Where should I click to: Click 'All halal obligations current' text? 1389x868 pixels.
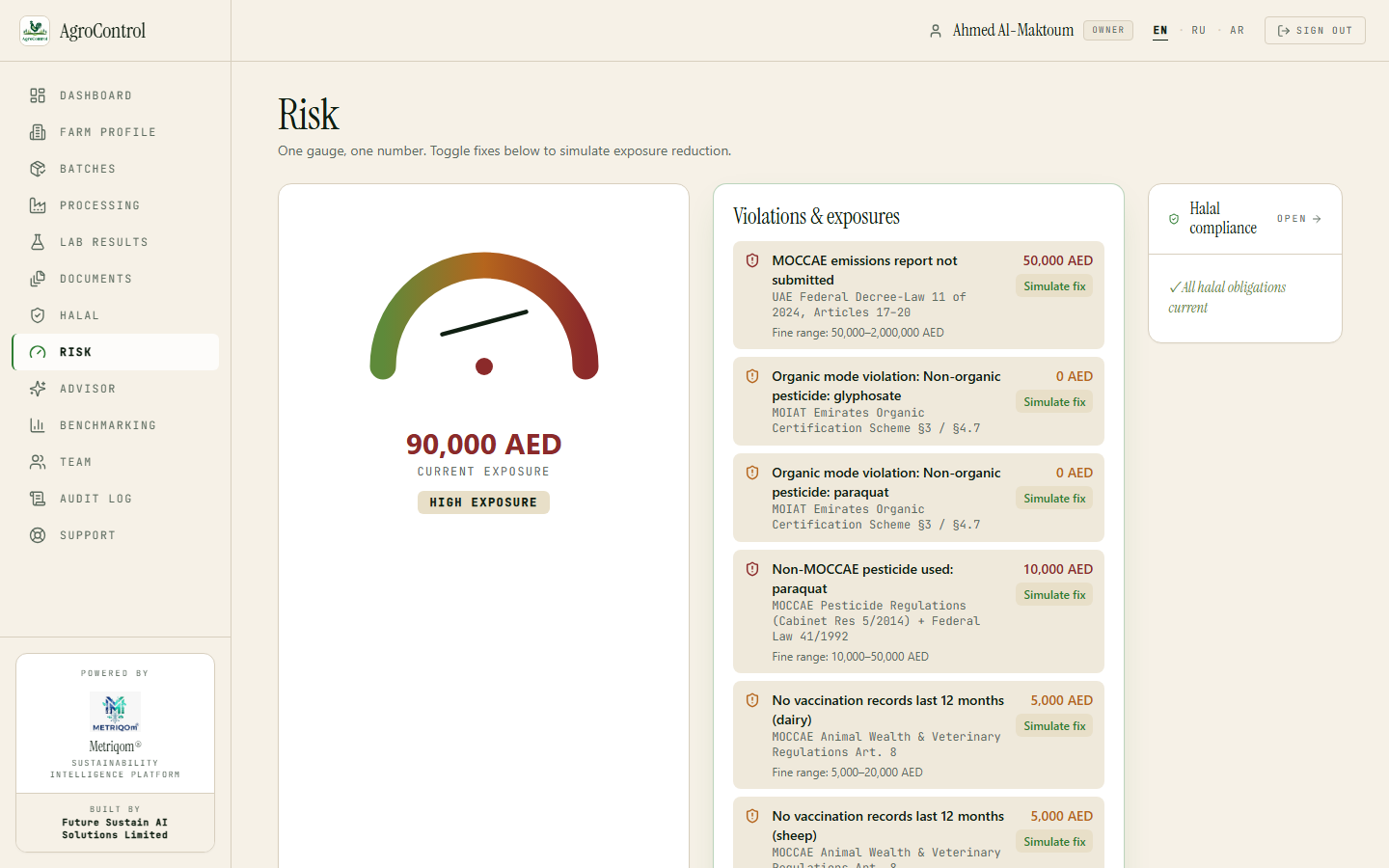[x=1227, y=297]
